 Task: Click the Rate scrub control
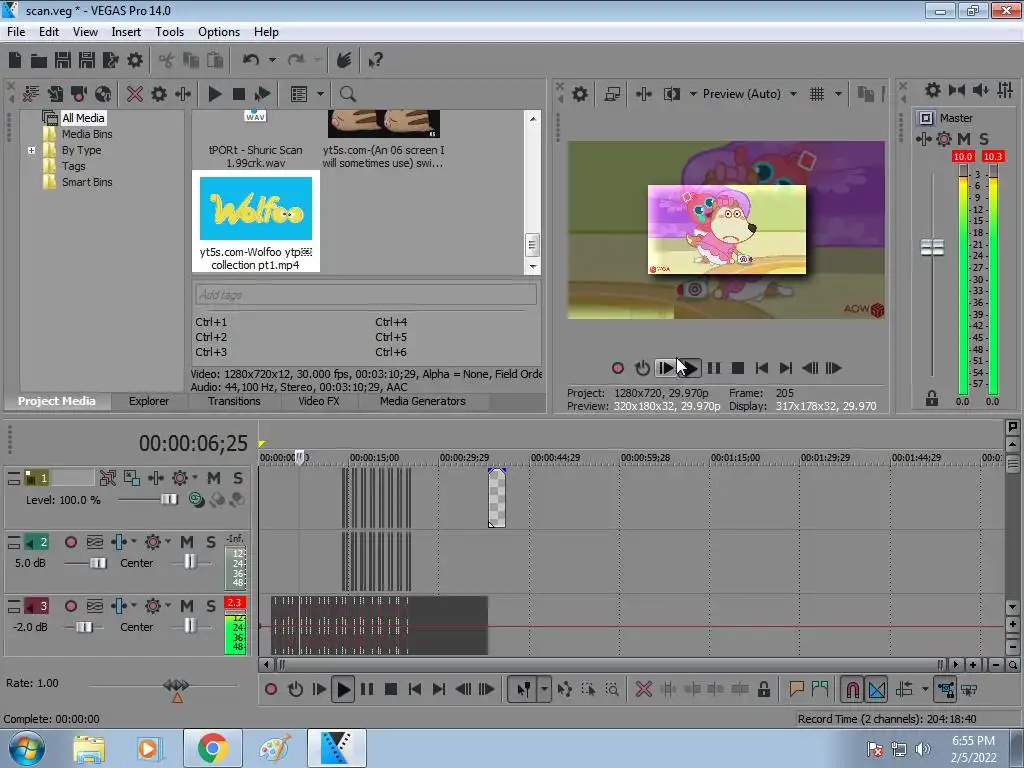tap(176, 686)
